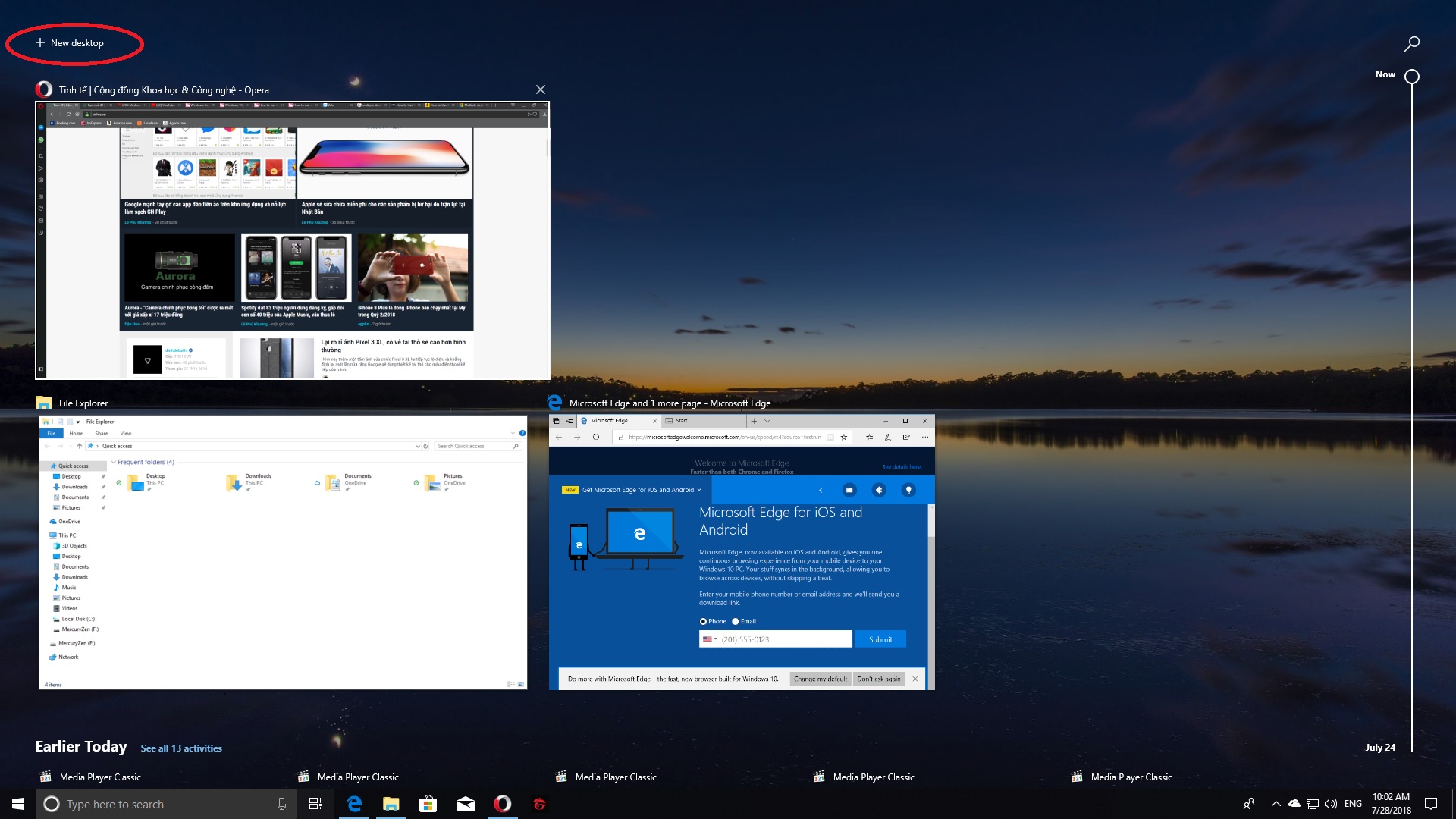Toggle the Task View taskbar icon
This screenshot has height=819, width=1456.
coord(315,804)
